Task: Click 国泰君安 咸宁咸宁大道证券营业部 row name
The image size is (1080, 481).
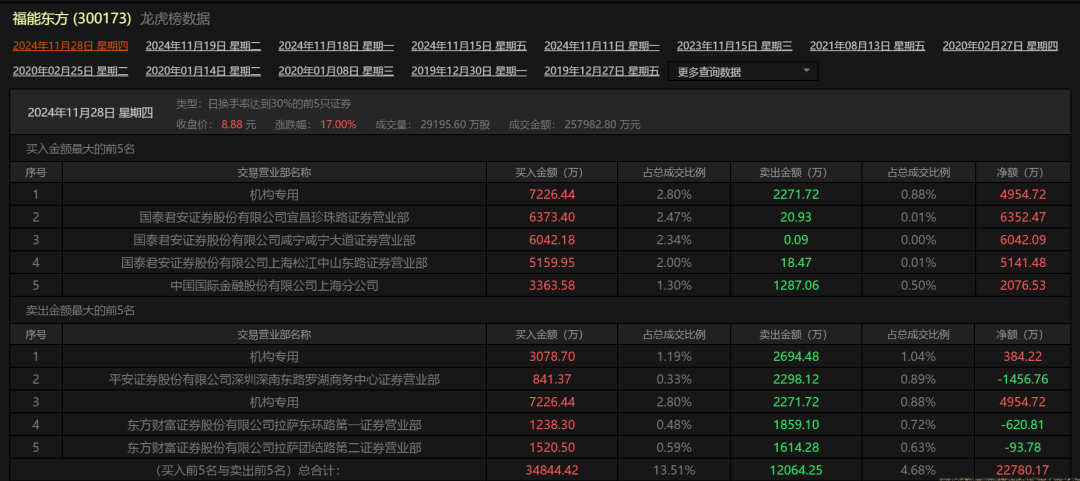Action: pos(274,240)
